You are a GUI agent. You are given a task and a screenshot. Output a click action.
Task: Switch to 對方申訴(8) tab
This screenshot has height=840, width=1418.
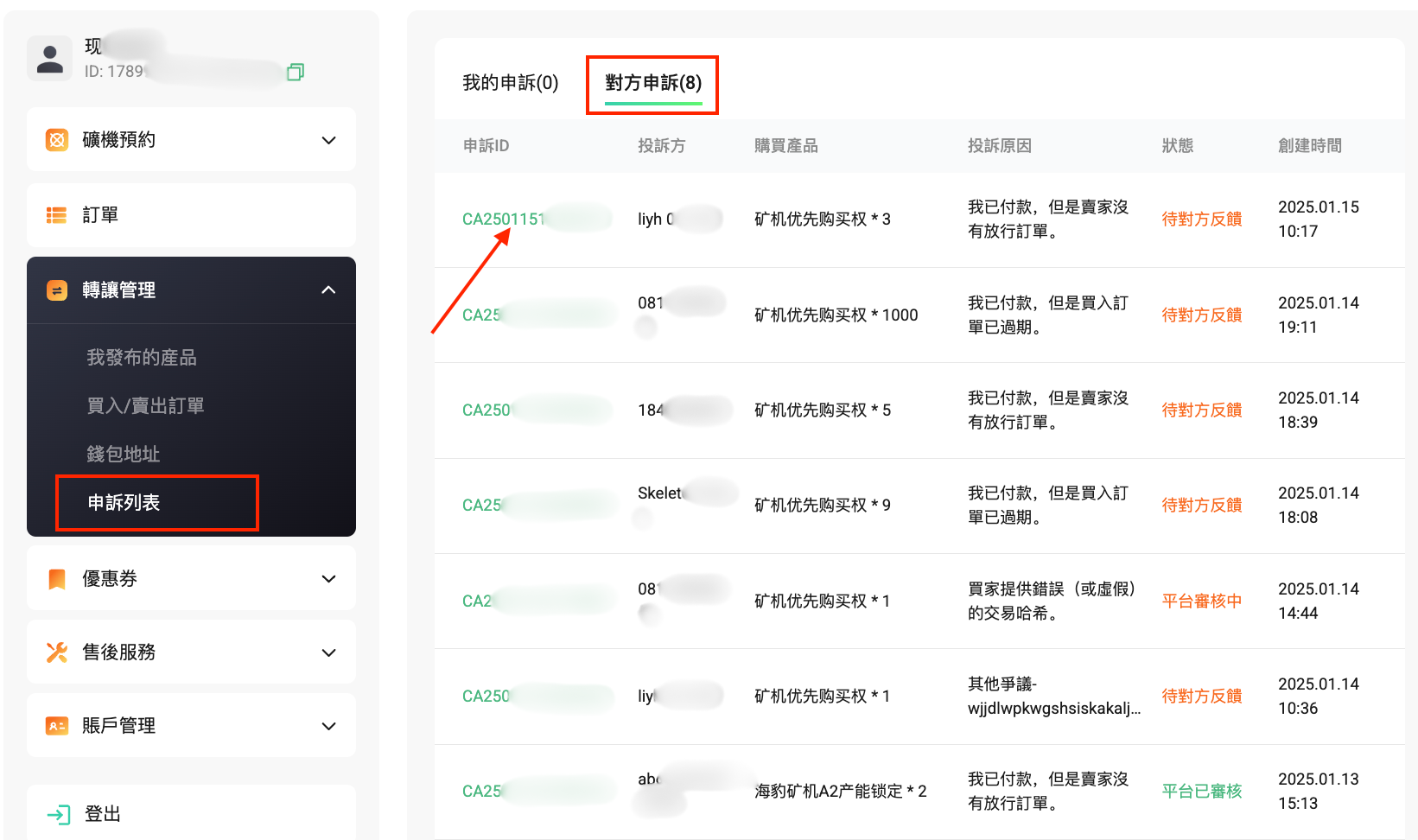(x=653, y=83)
